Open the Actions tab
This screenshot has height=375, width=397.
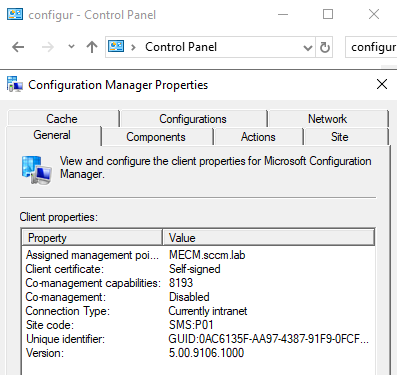pos(258,137)
